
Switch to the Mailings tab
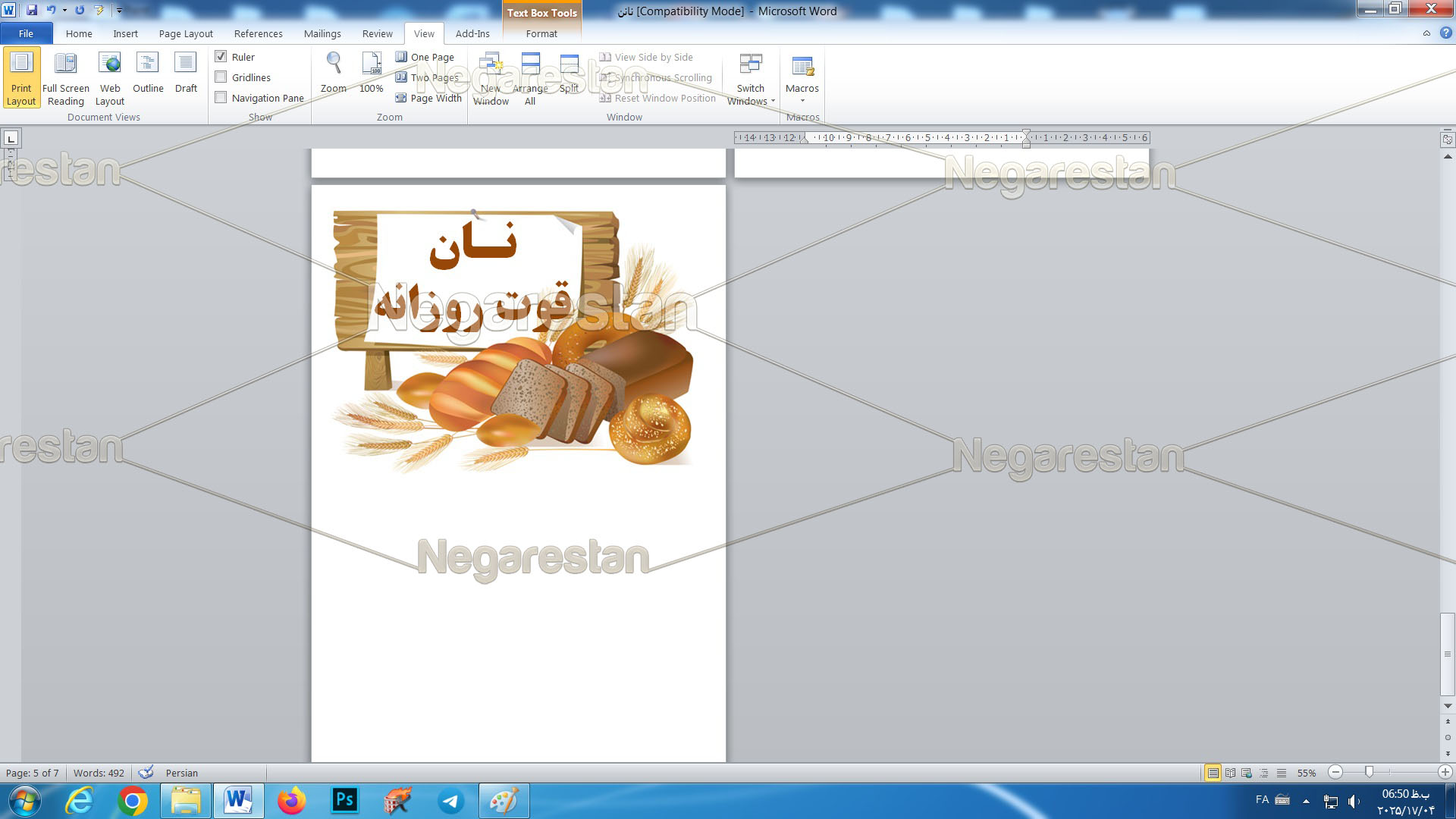click(x=322, y=33)
